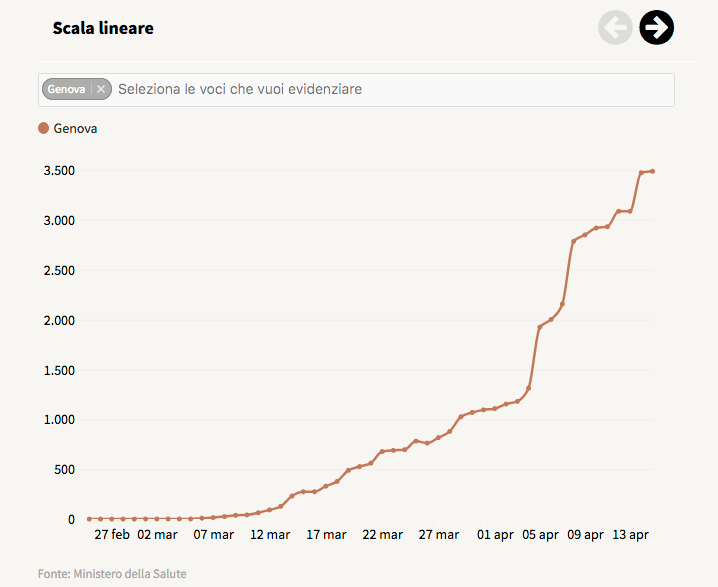Click the 12 mar date label

point(270,534)
